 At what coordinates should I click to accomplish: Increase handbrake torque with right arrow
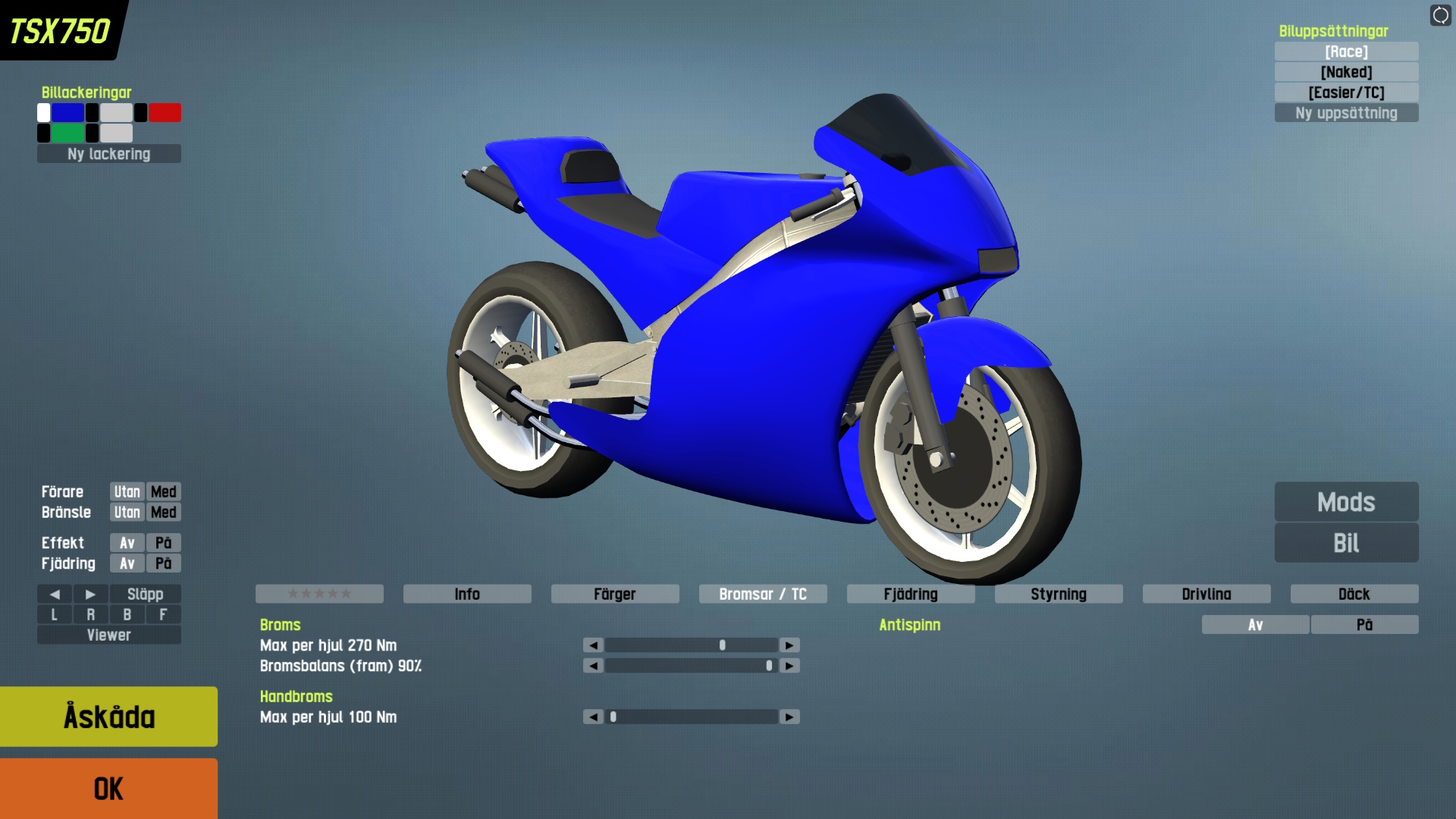789,717
